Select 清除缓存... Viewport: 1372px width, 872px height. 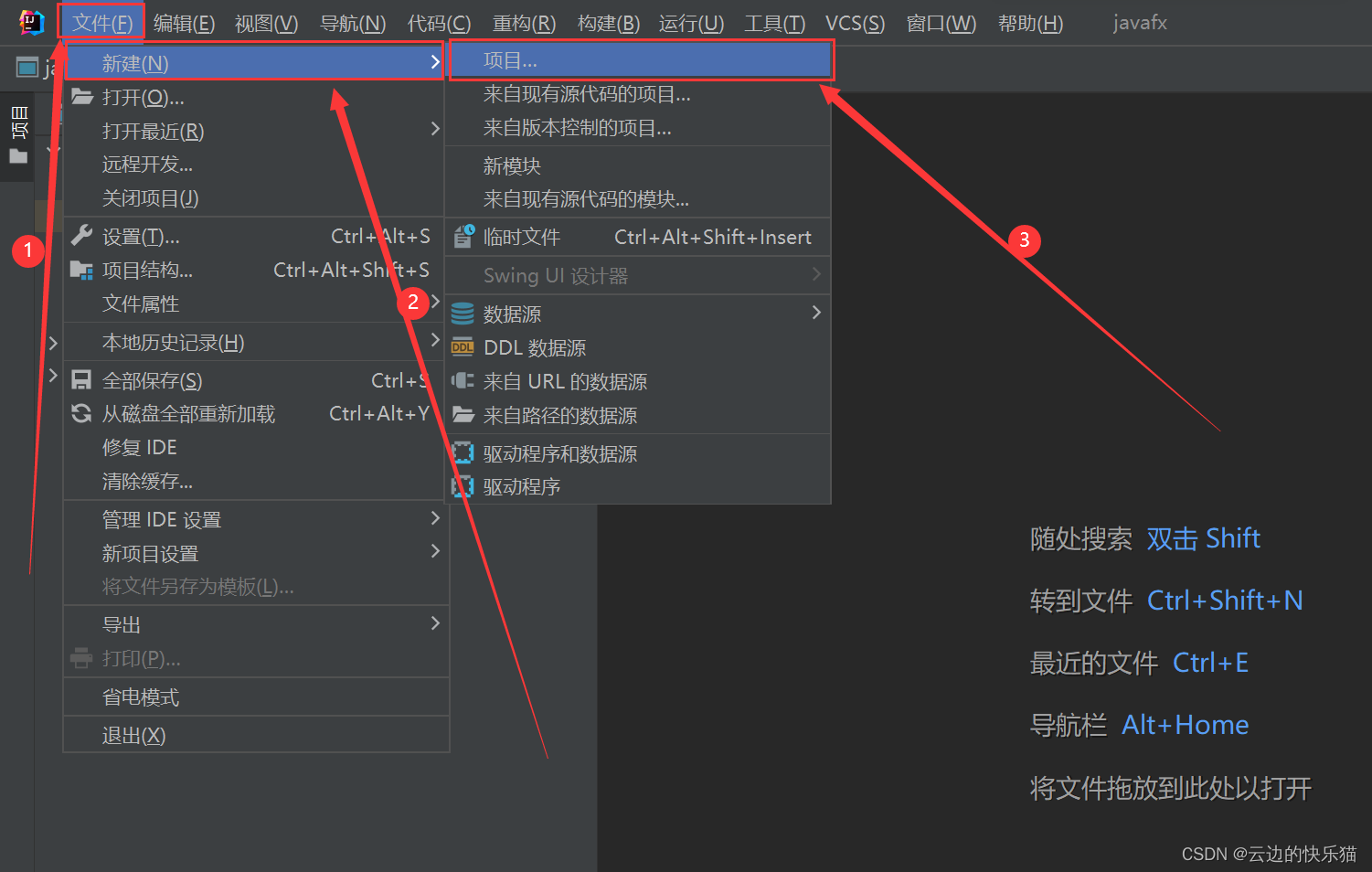click(x=256, y=481)
